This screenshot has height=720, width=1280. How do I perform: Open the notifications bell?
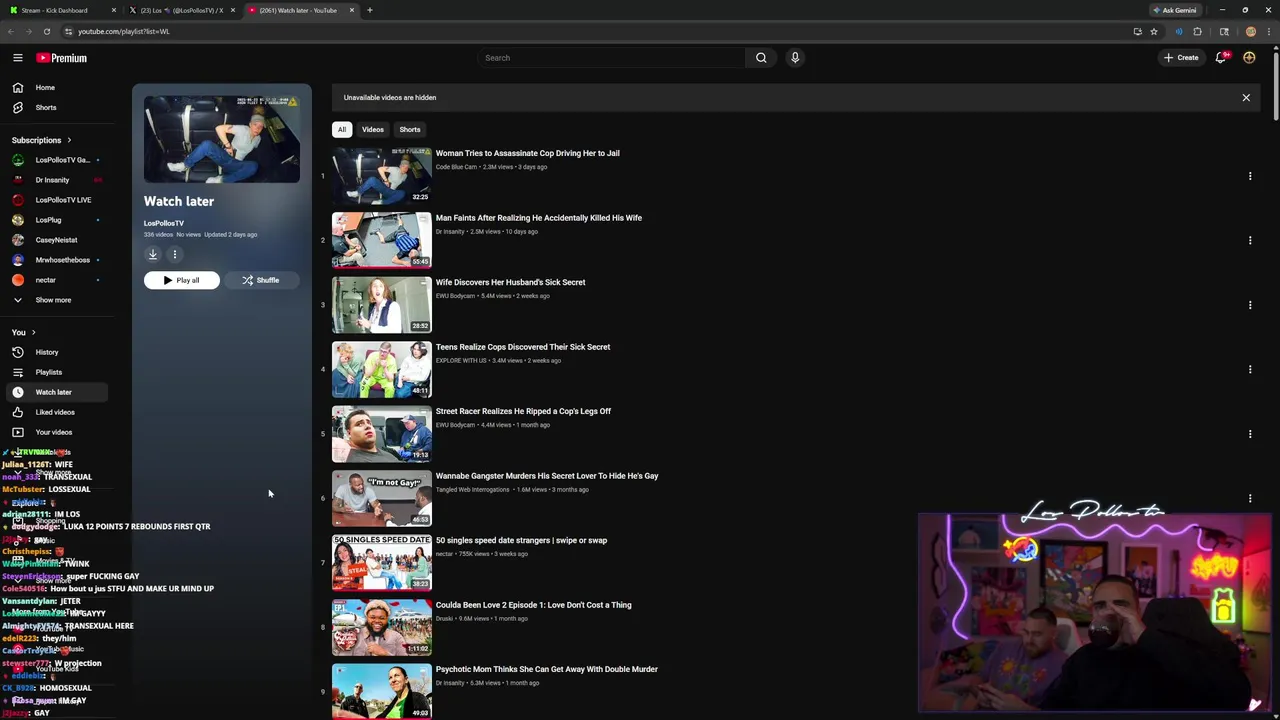[1220, 58]
